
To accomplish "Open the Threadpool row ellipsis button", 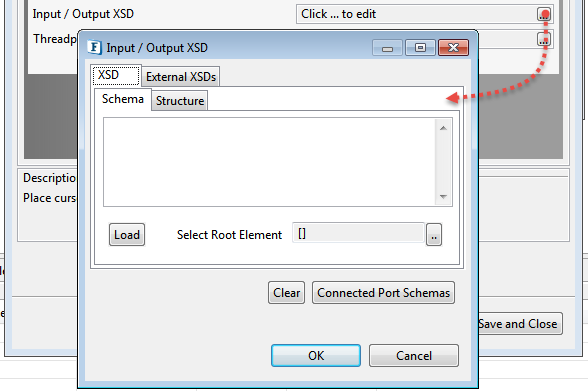I will (544, 39).
